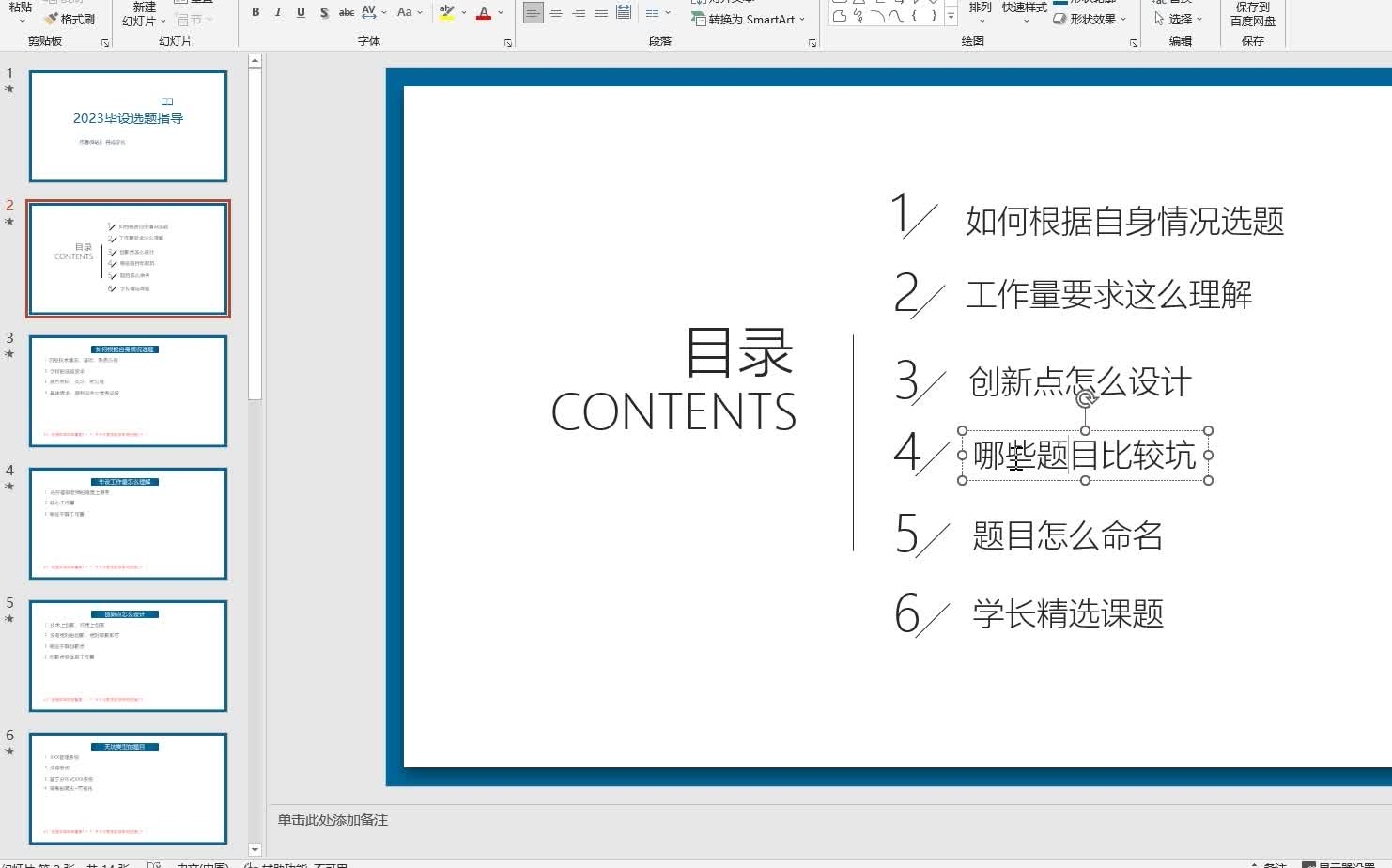This screenshot has height=868, width=1392.
Task: Align text right
Action: coord(579,12)
